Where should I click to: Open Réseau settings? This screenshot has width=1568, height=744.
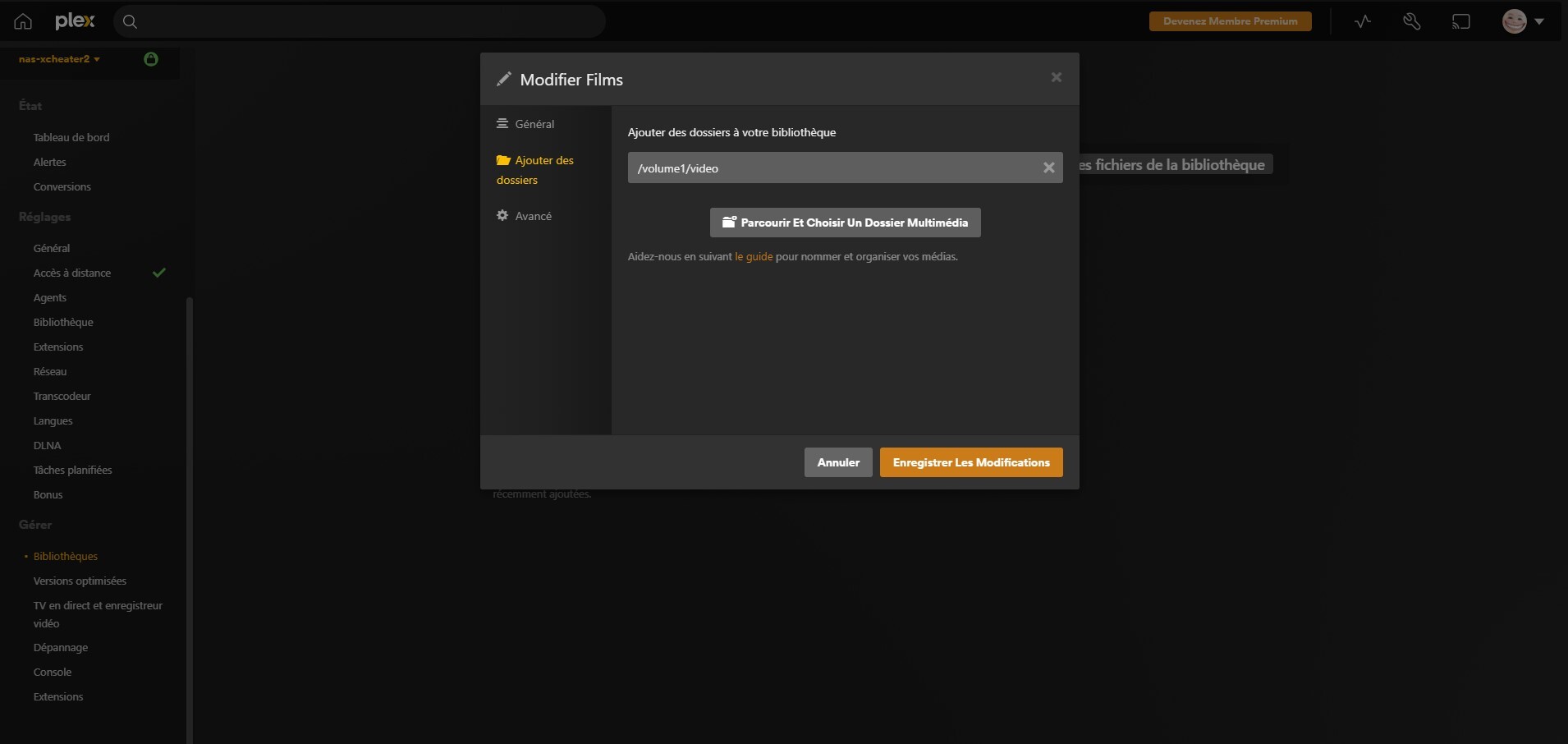50,371
